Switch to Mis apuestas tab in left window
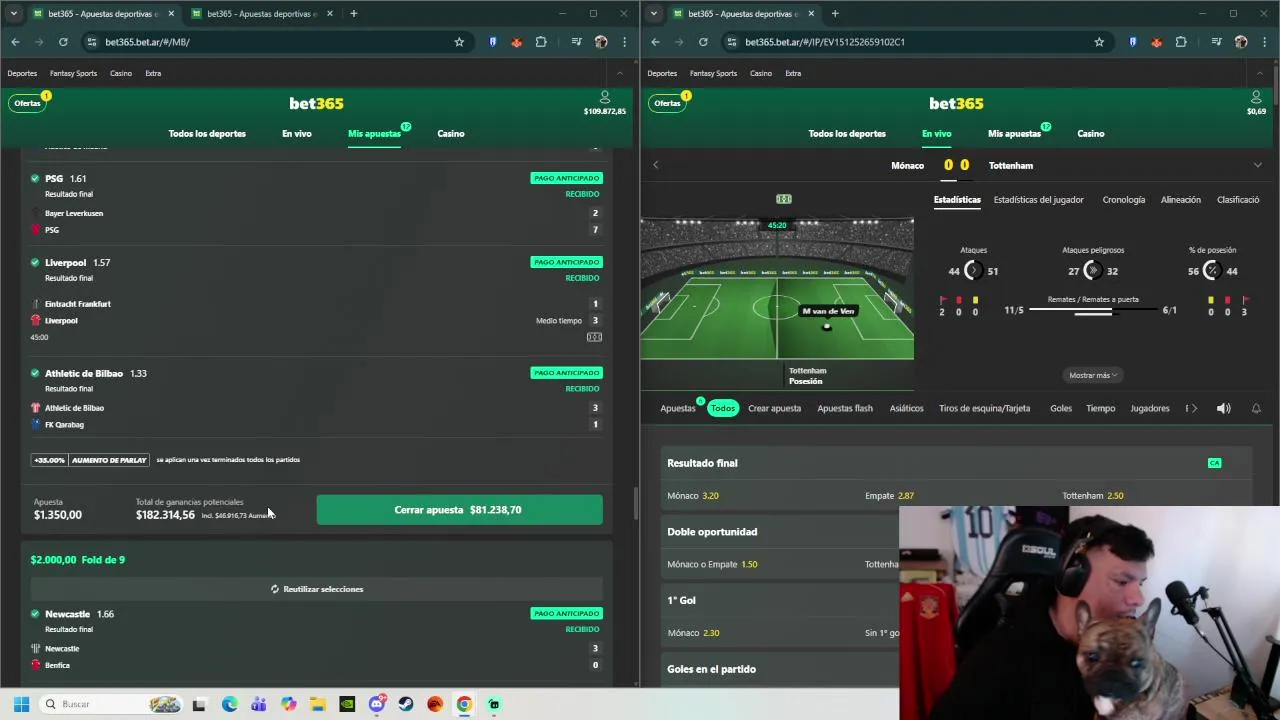The image size is (1280, 720). (374, 134)
